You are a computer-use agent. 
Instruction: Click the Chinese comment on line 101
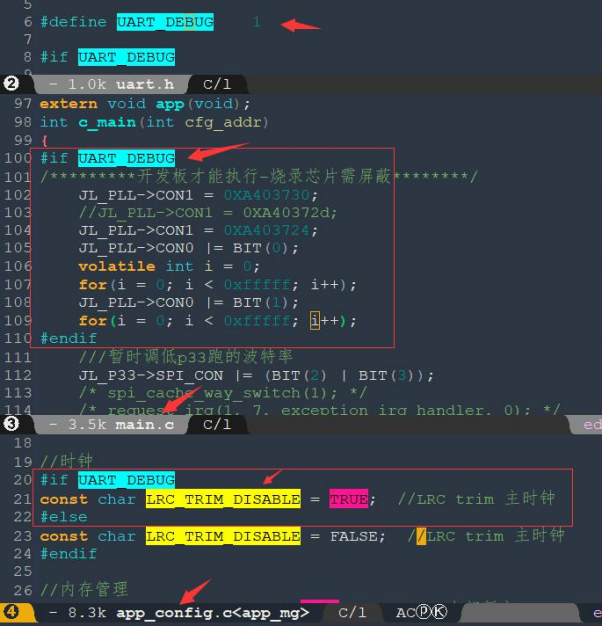259,176
